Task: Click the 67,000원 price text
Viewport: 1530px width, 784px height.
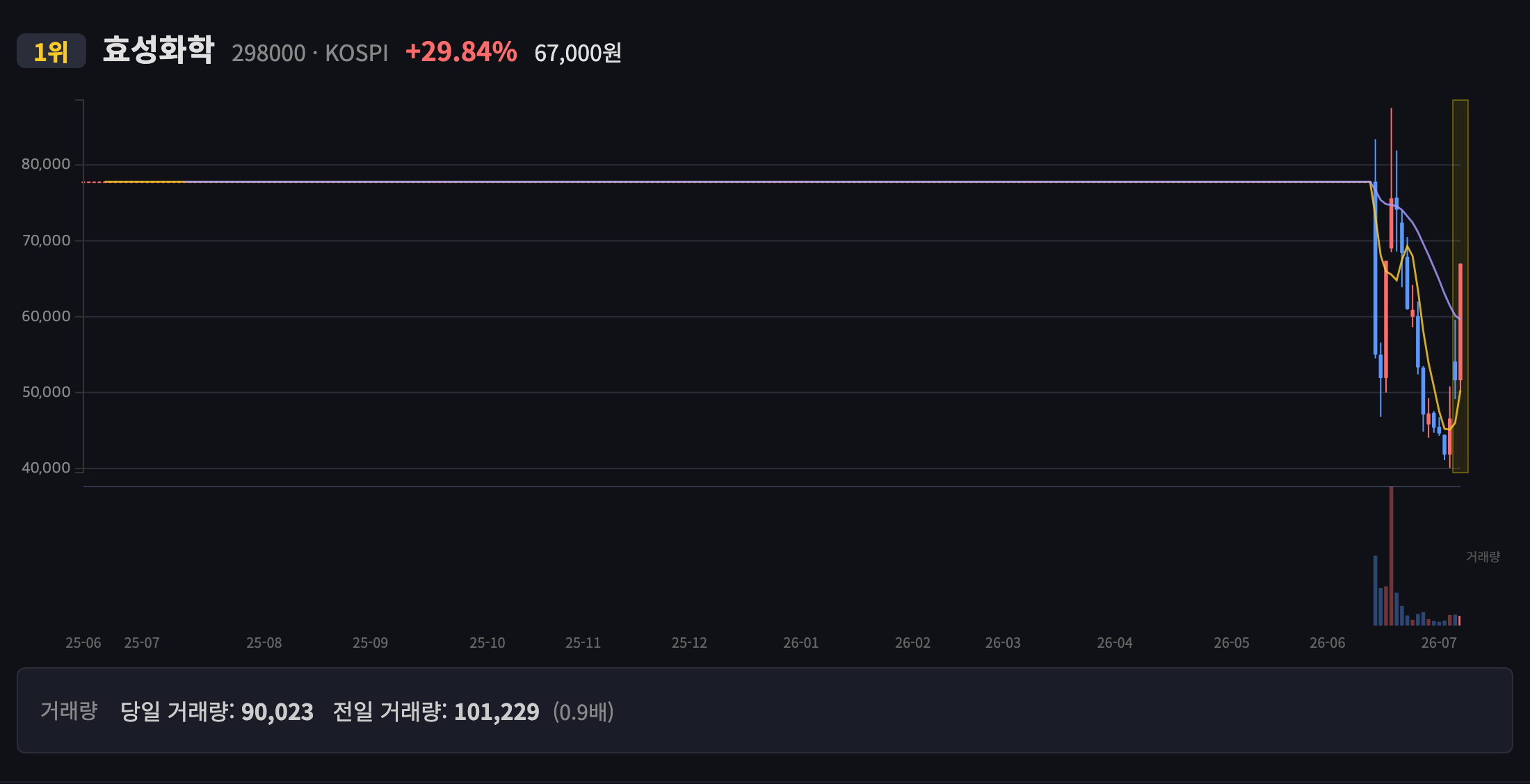Action: pos(578,53)
